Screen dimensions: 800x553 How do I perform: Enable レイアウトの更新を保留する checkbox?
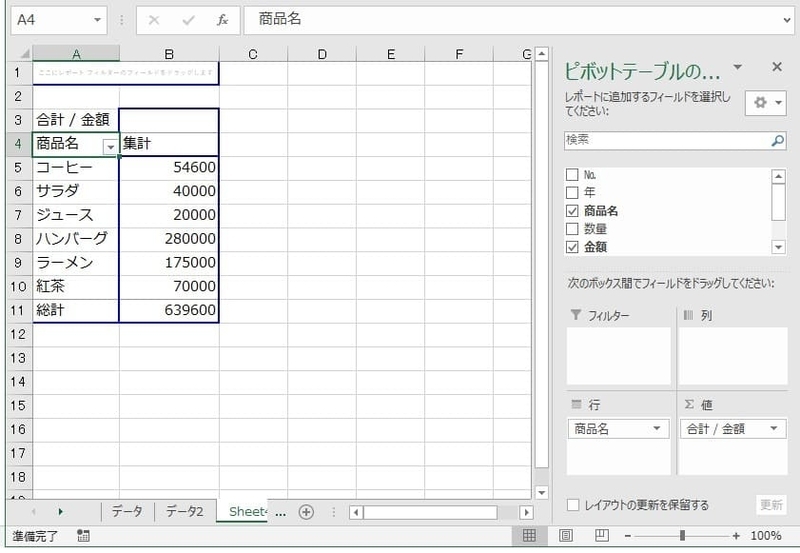[573, 505]
